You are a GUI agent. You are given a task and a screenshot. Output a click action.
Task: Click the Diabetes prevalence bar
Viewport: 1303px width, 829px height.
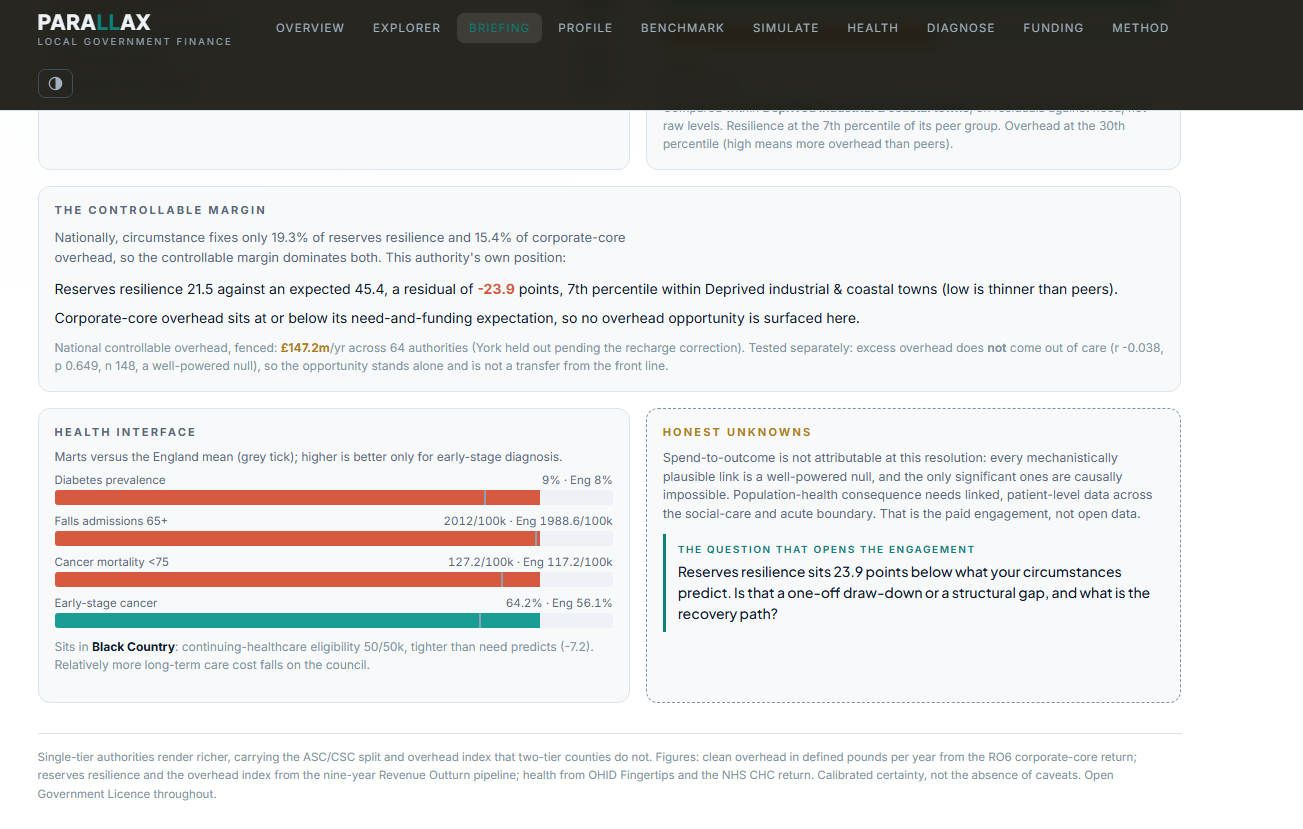(333, 498)
